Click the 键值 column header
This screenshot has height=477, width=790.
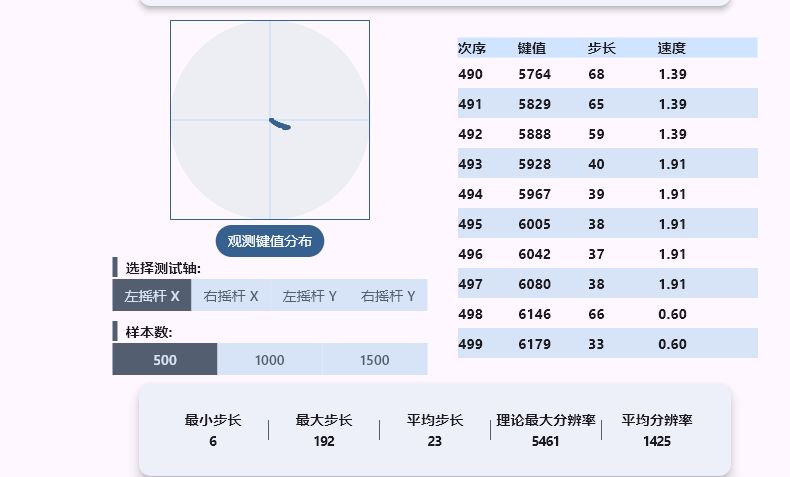pos(532,48)
